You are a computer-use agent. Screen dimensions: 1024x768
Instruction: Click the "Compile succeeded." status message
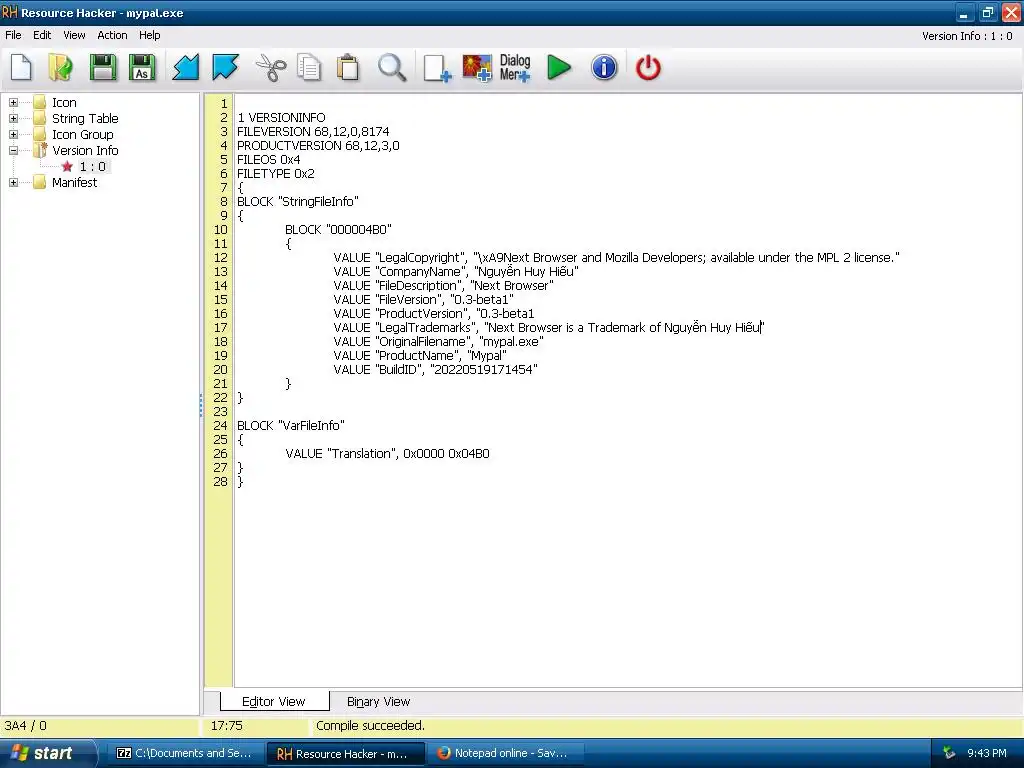coord(370,726)
